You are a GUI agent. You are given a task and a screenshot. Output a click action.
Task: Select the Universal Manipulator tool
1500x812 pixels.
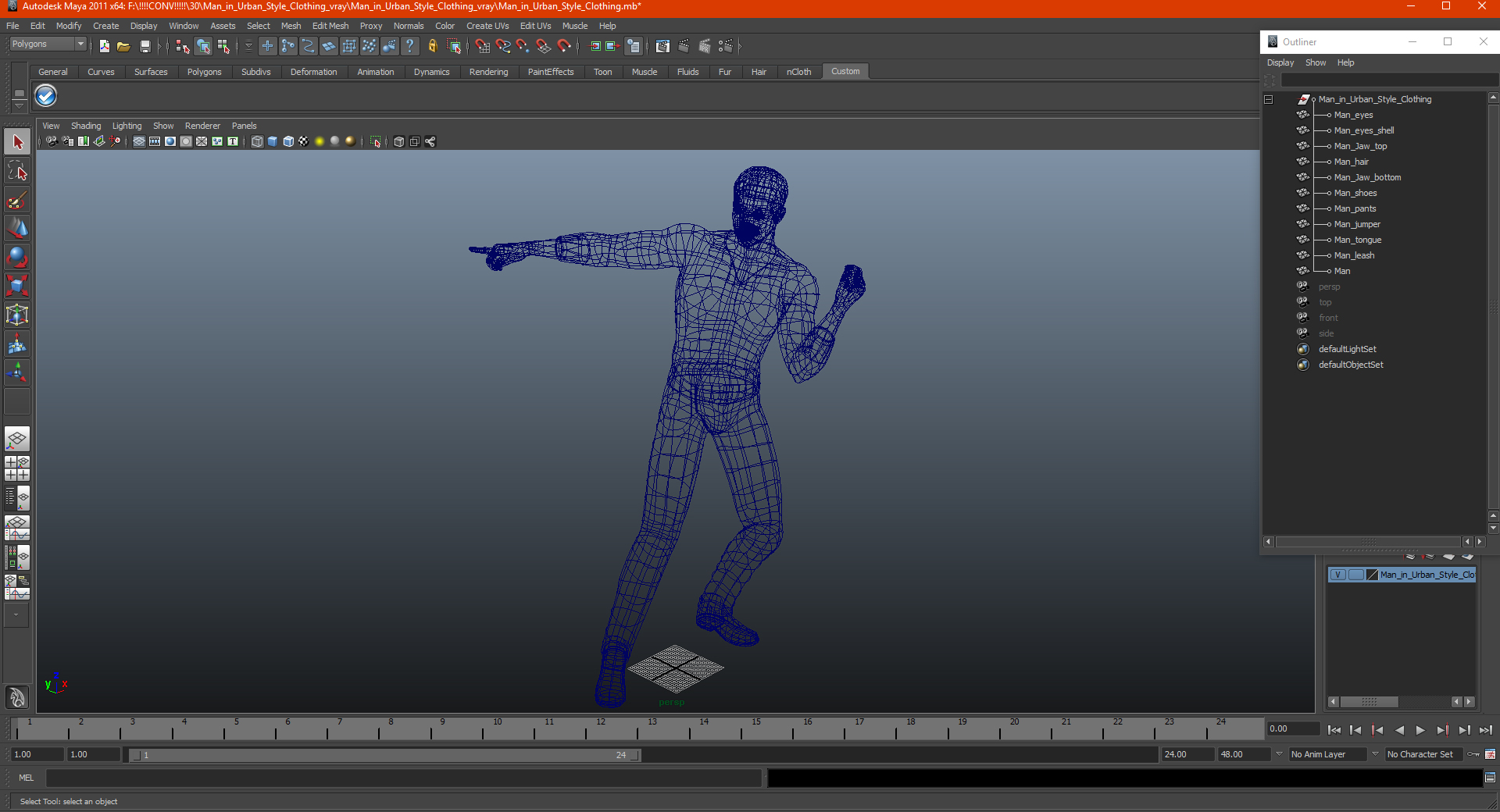17,315
